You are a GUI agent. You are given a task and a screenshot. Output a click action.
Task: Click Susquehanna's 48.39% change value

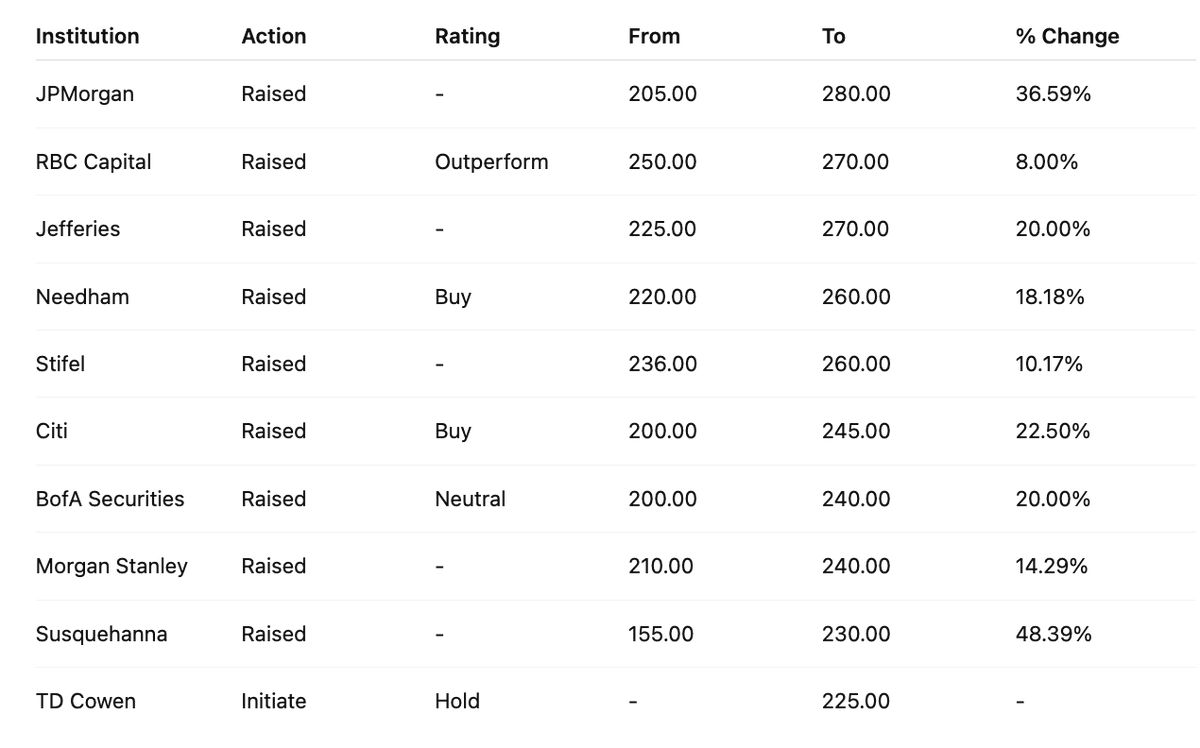point(1053,634)
